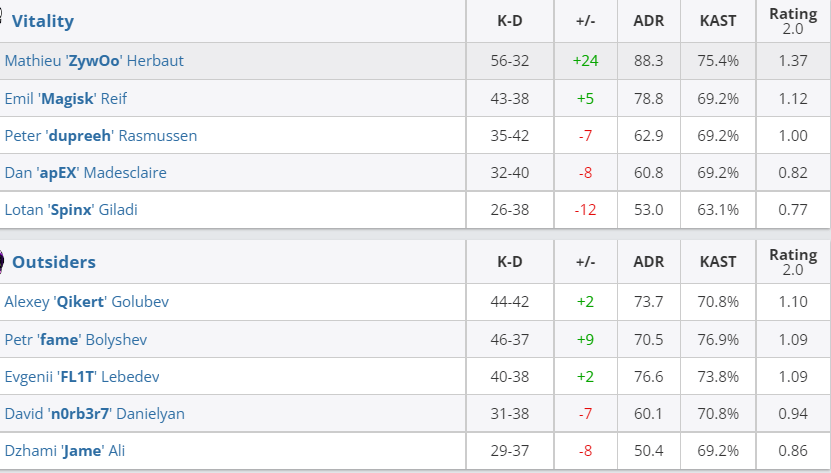Image resolution: width=831 pixels, height=473 pixels.
Task: Open Mathieu 'ZywOo' Herbaut player profile
Action: coord(94,60)
